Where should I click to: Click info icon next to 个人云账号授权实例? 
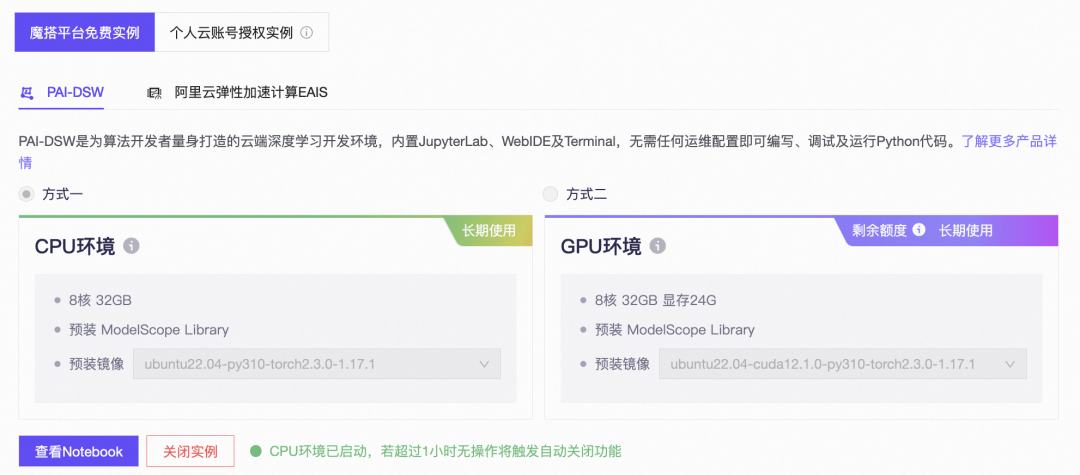tap(307, 33)
